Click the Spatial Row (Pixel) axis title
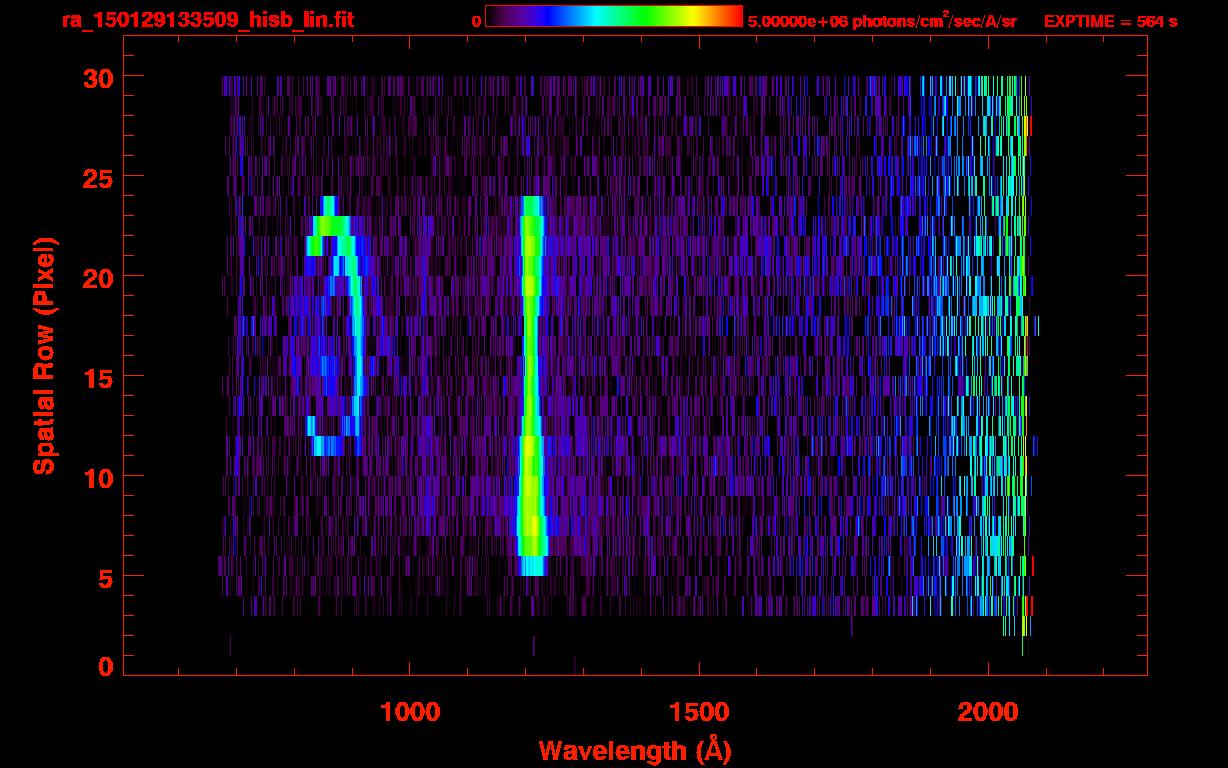The image size is (1228, 768). coord(44,356)
